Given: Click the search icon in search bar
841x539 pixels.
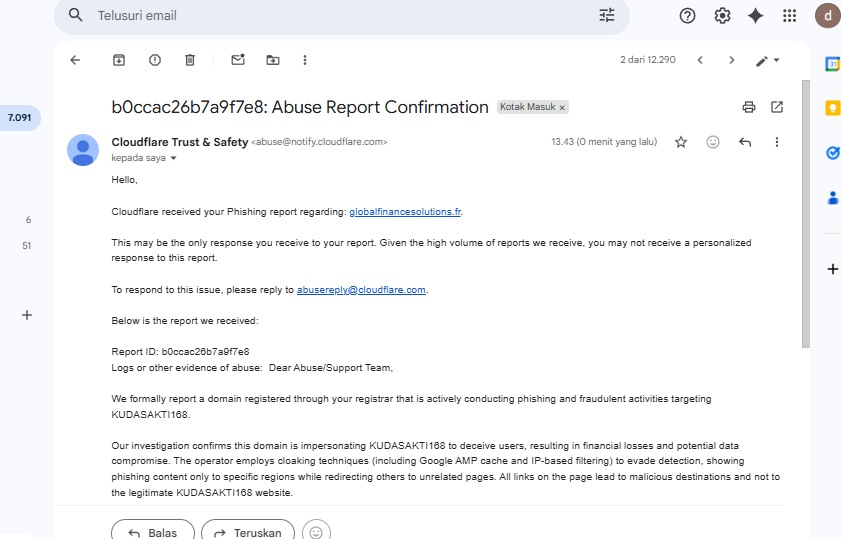Looking at the screenshot, I should point(76,15).
